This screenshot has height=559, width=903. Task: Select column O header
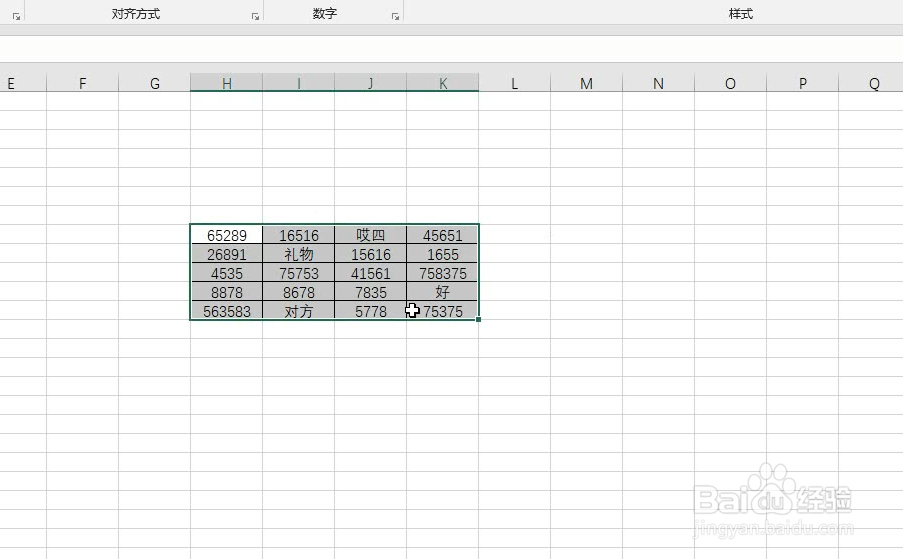730,83
